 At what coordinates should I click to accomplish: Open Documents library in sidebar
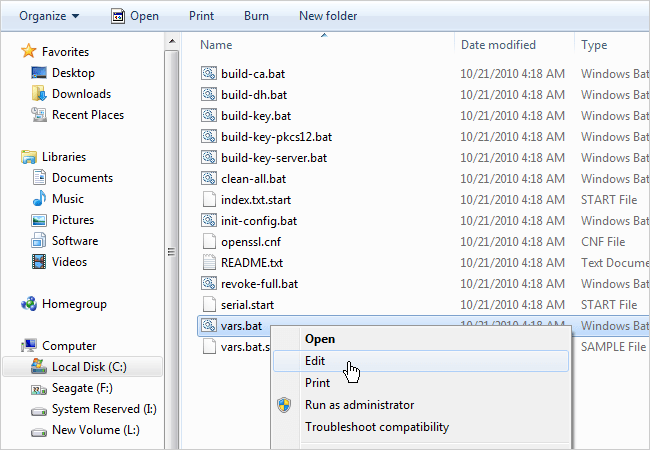click(x=82, y=178)
